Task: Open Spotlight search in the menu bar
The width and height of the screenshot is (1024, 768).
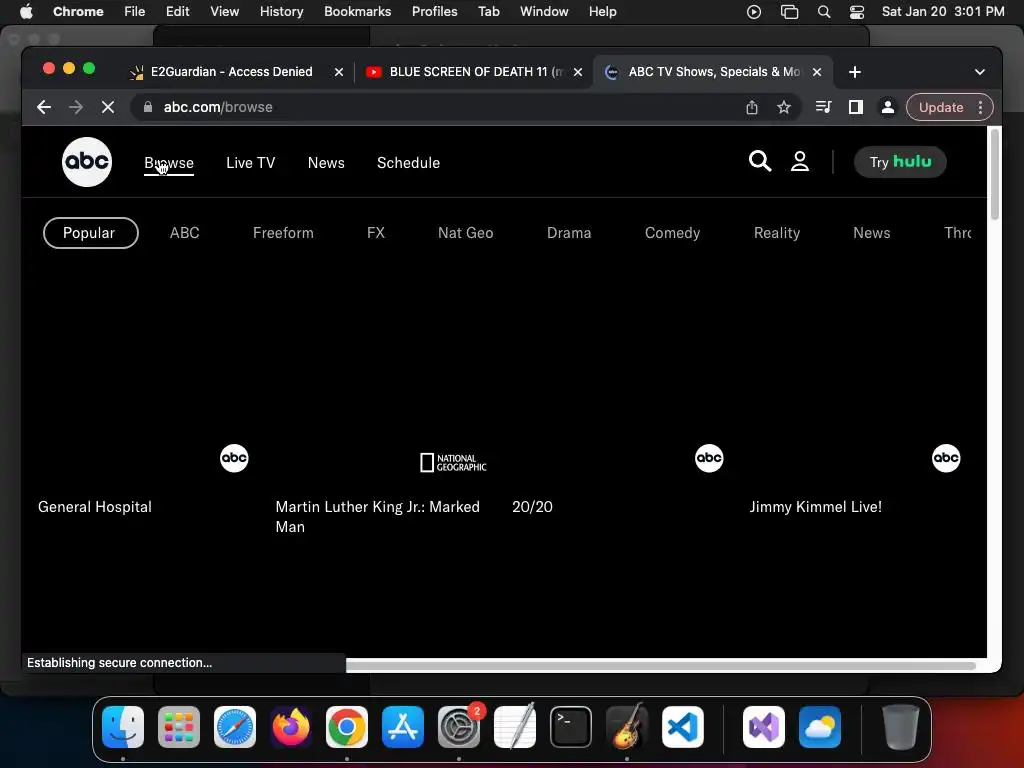Action: 824,12
